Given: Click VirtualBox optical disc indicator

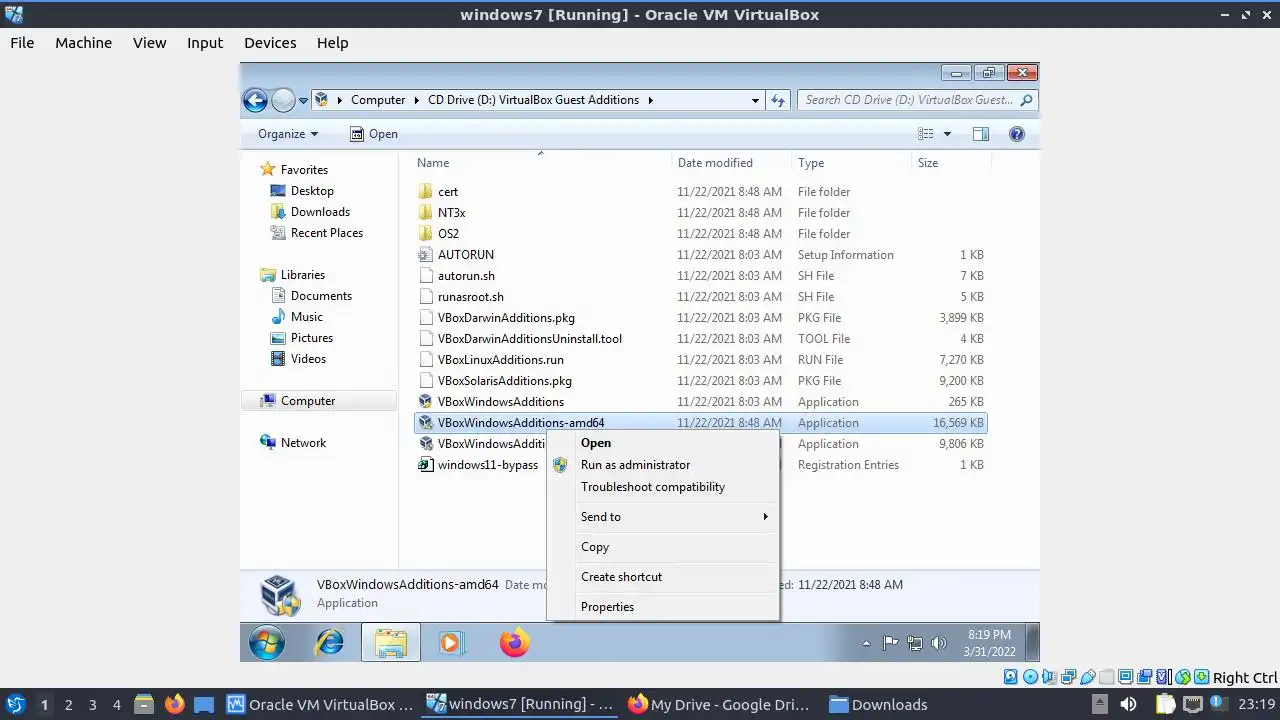Looking at the screenshot, I should pyautogui.click(x=1030, y=677).
